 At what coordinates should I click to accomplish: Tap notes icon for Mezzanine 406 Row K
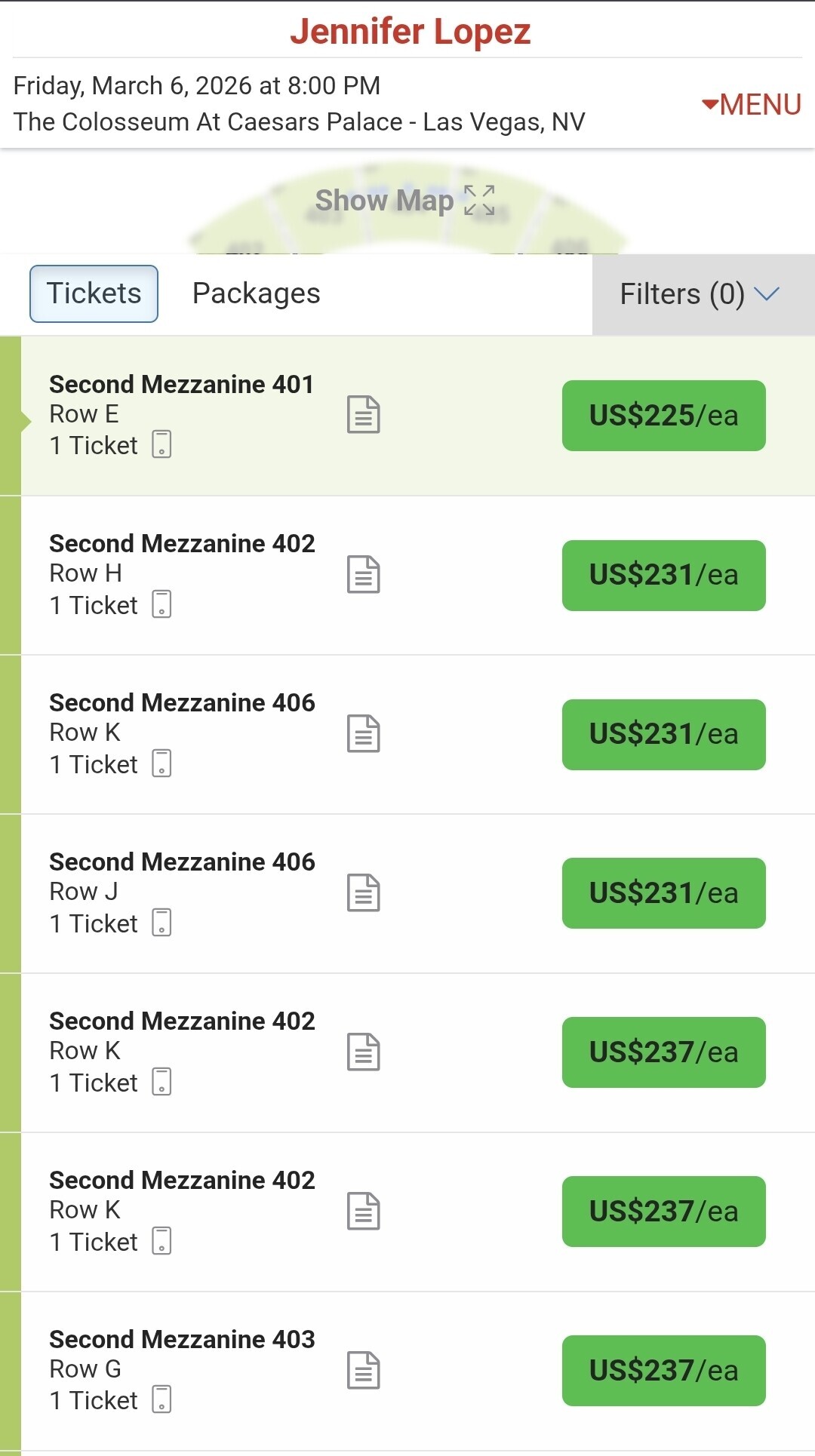363,734
